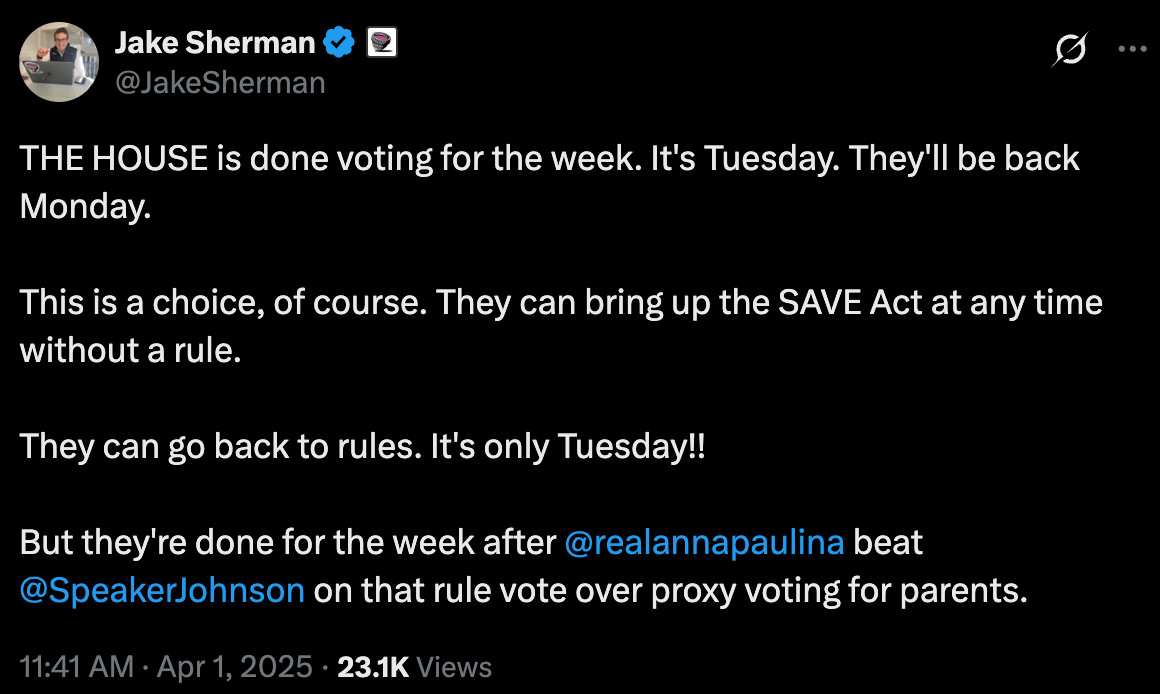
Task: Click the "proxy voting for parents" phrase
Action: coord(839,590)
